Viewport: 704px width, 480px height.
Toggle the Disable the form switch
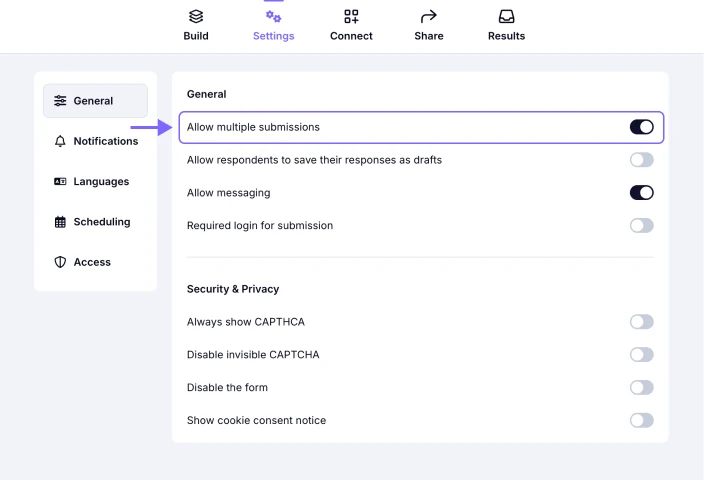click(x=641, y=387)
